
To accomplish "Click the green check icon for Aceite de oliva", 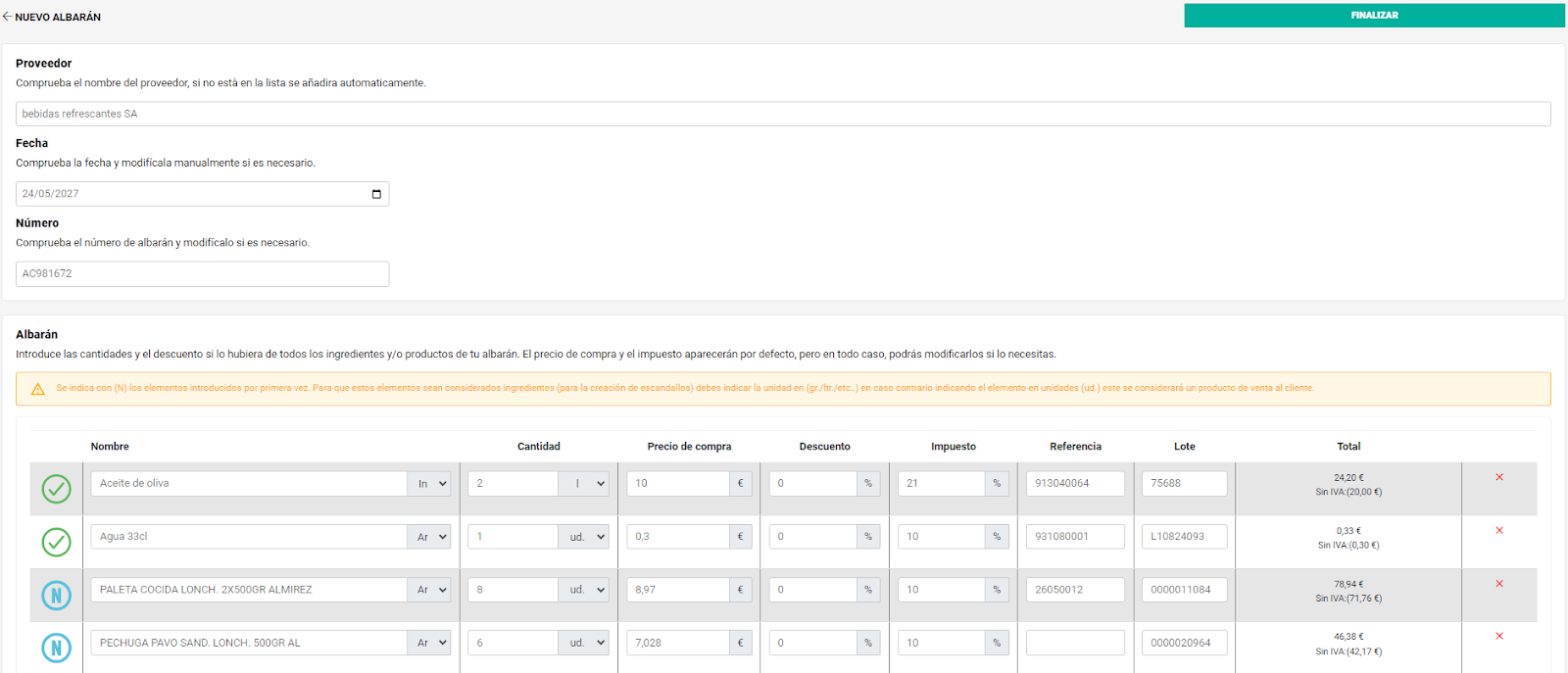I will click(x=57, y=488).
